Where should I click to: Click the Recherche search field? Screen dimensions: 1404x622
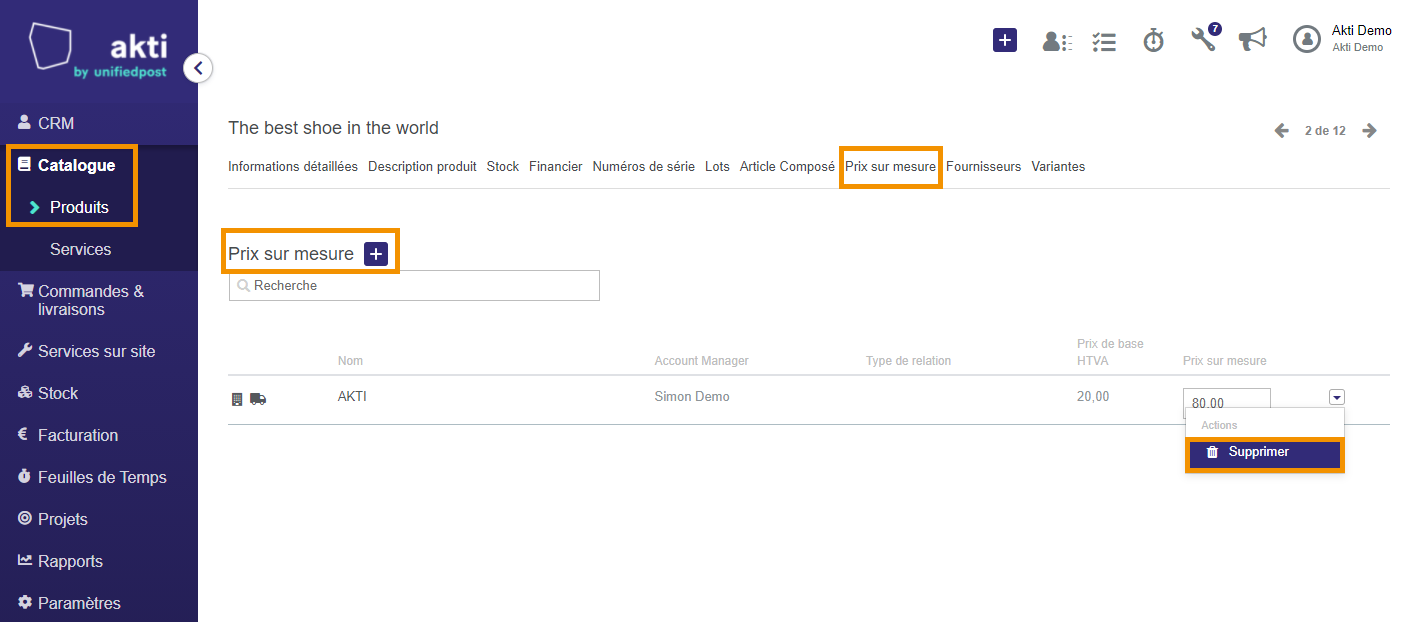pos(414,285)
